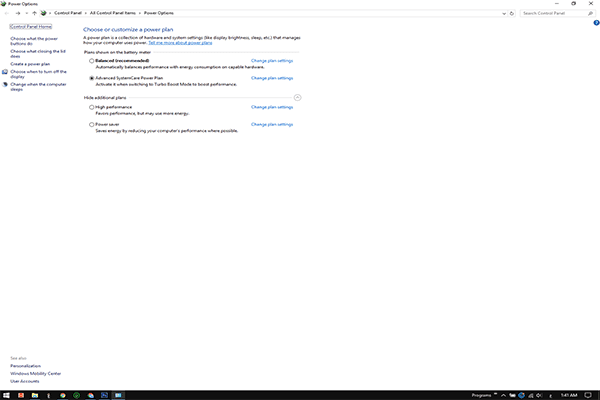
Task: Select the Power saver plan radio button
Action: [91, 124]
